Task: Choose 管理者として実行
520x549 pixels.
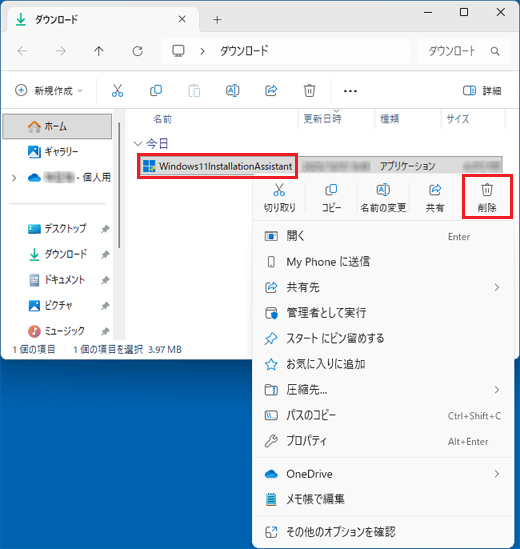Action: [383, 313]
